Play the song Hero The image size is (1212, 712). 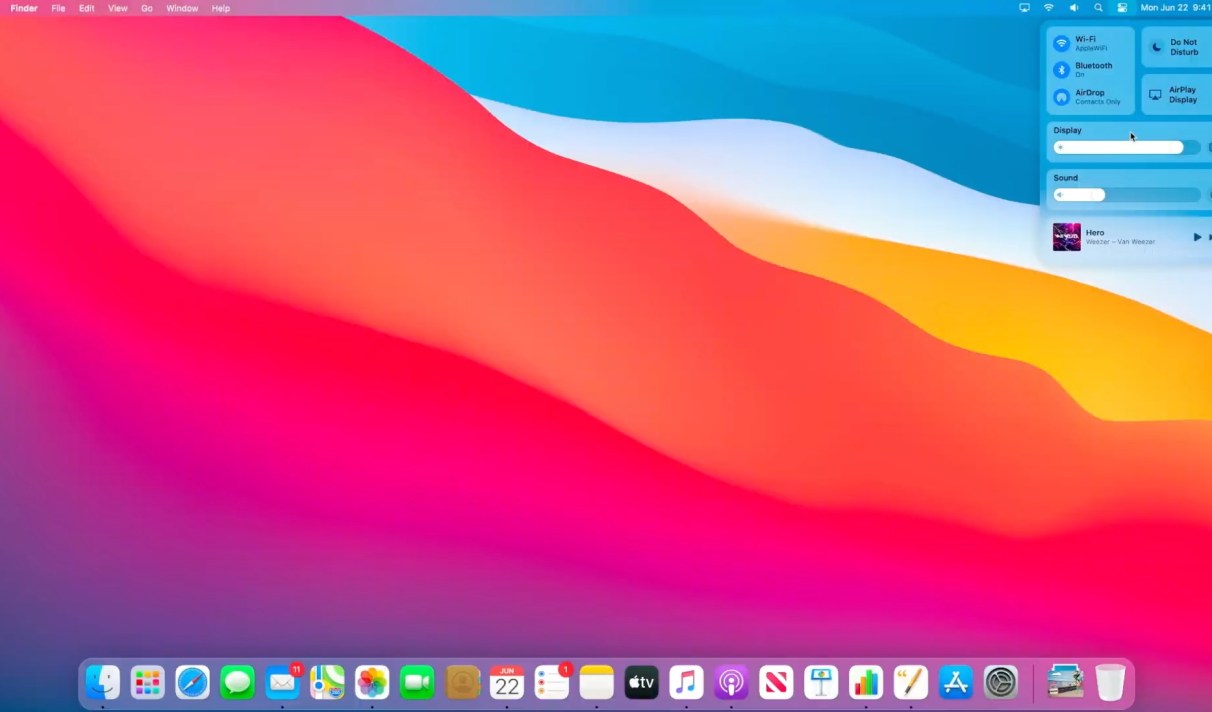tap(1197, 237)
